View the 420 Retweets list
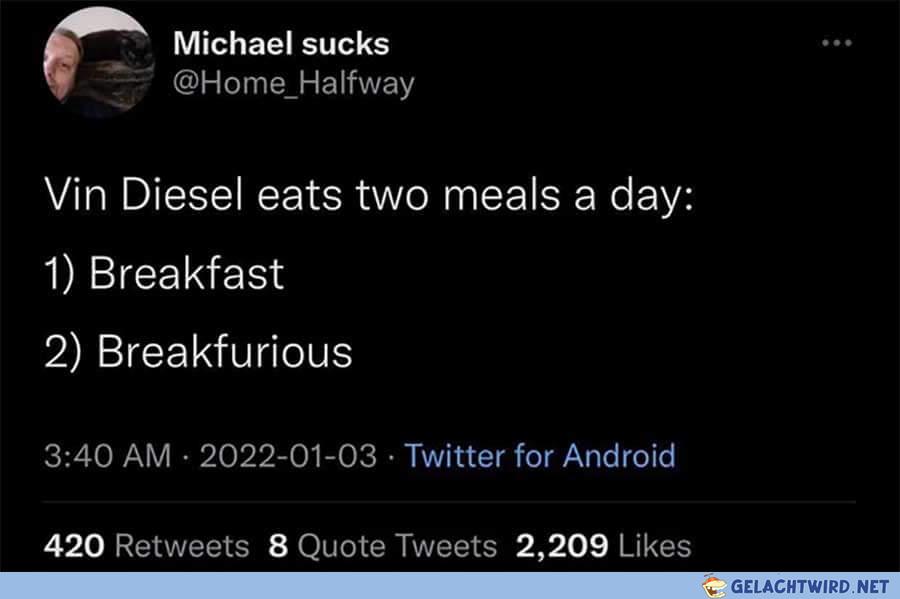 click(x=146, y=546)
